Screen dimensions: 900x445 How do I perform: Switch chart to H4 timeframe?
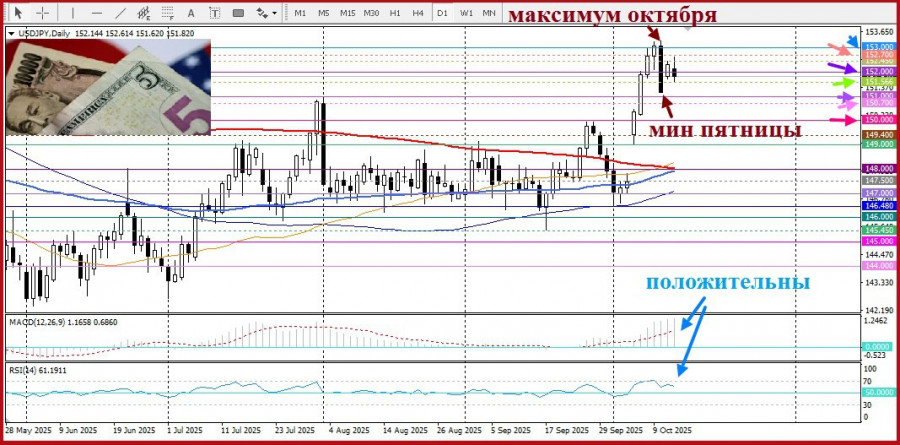[x=418, y=12]
